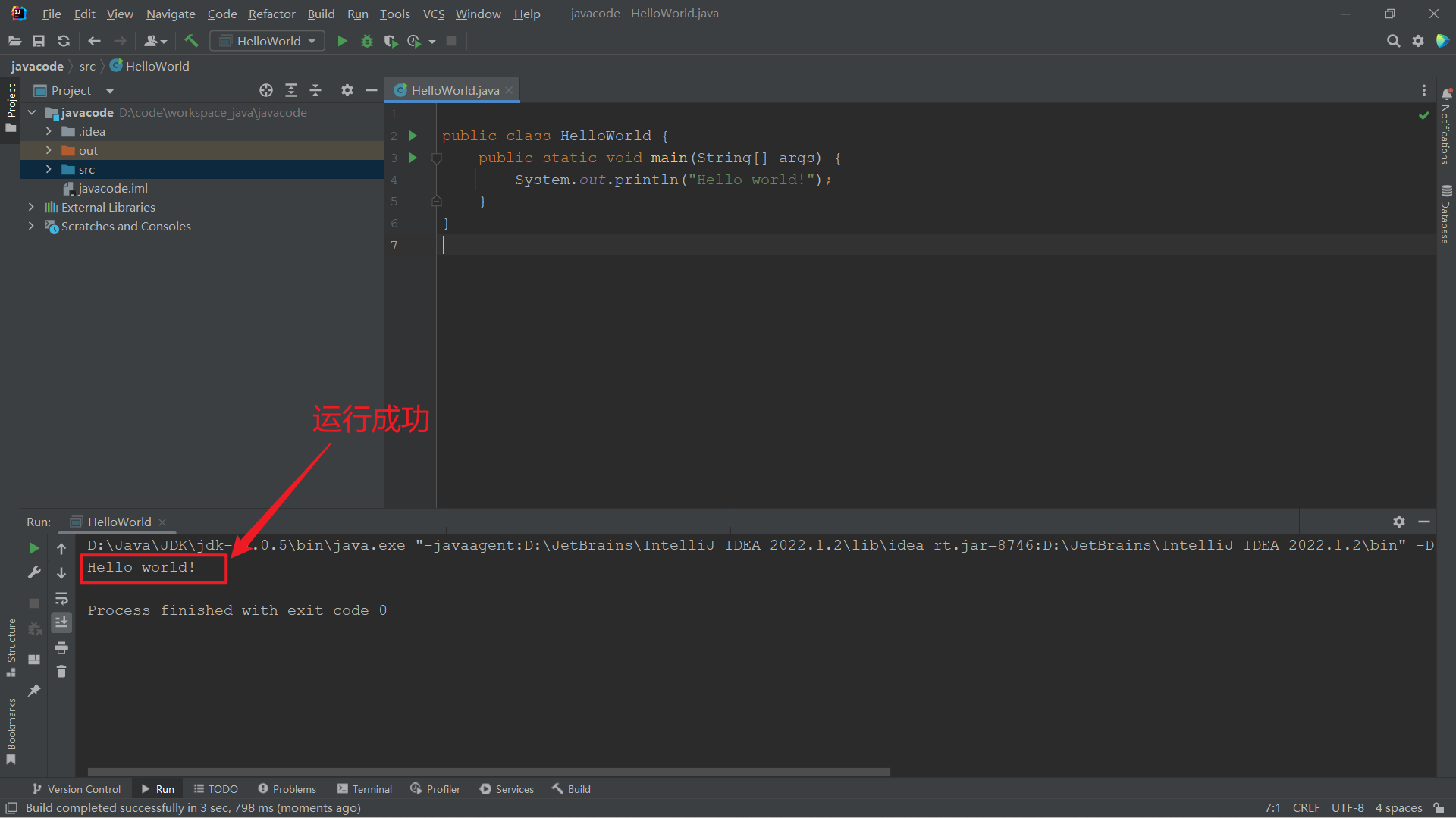1456x818 pixels.
Task: Expand the src folder
Action: click(49, 169)
